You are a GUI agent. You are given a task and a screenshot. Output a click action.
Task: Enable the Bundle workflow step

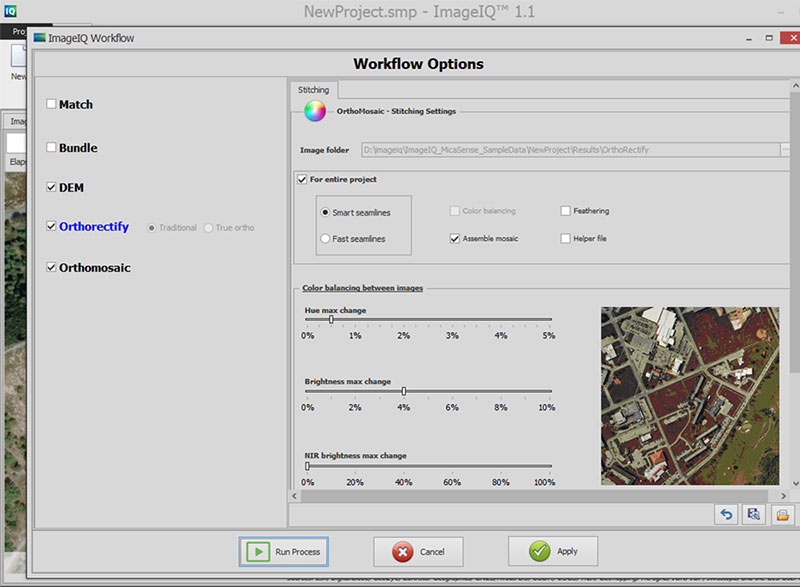(51, 147)
